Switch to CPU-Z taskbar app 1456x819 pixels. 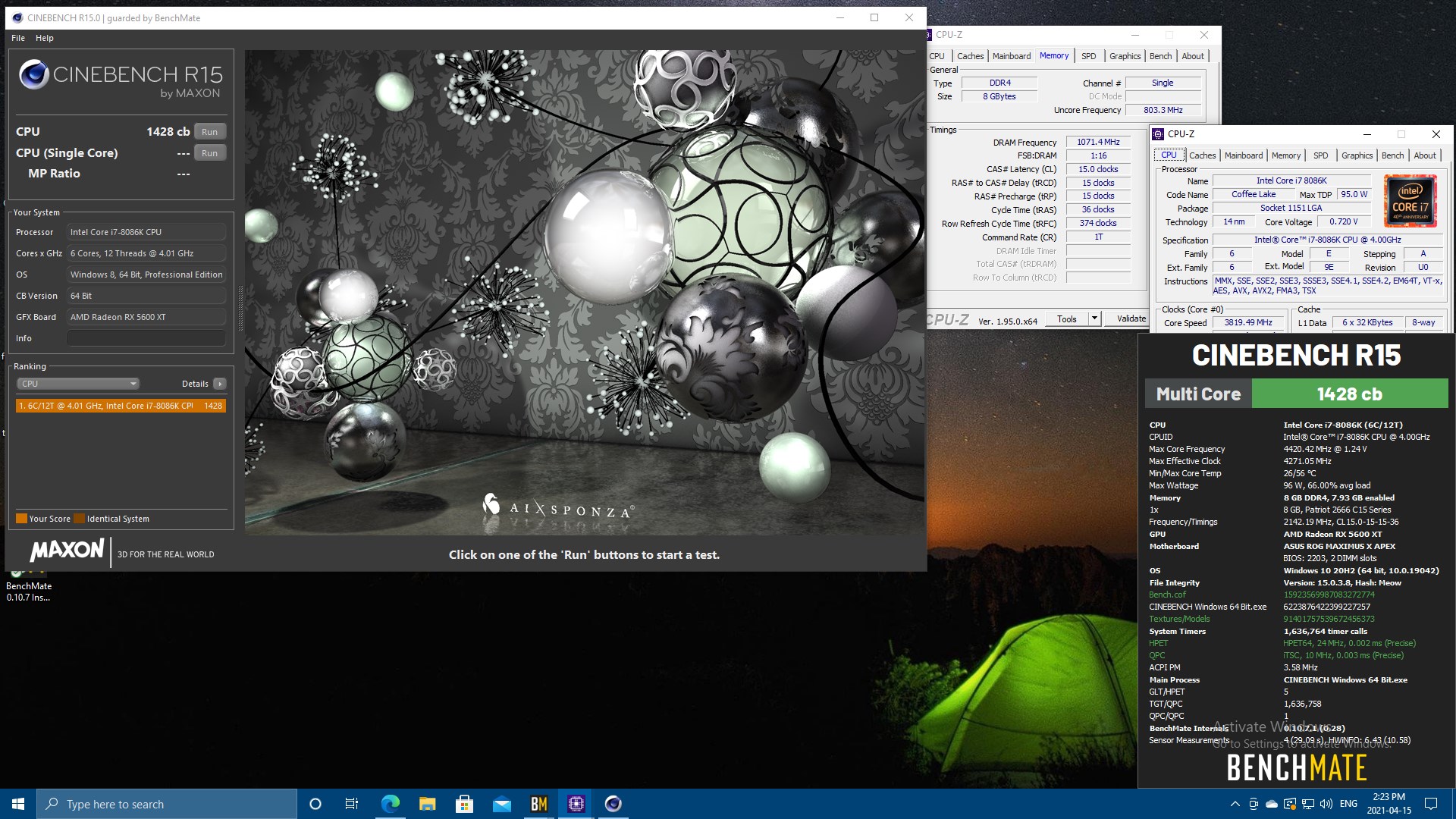coord(576,804)
